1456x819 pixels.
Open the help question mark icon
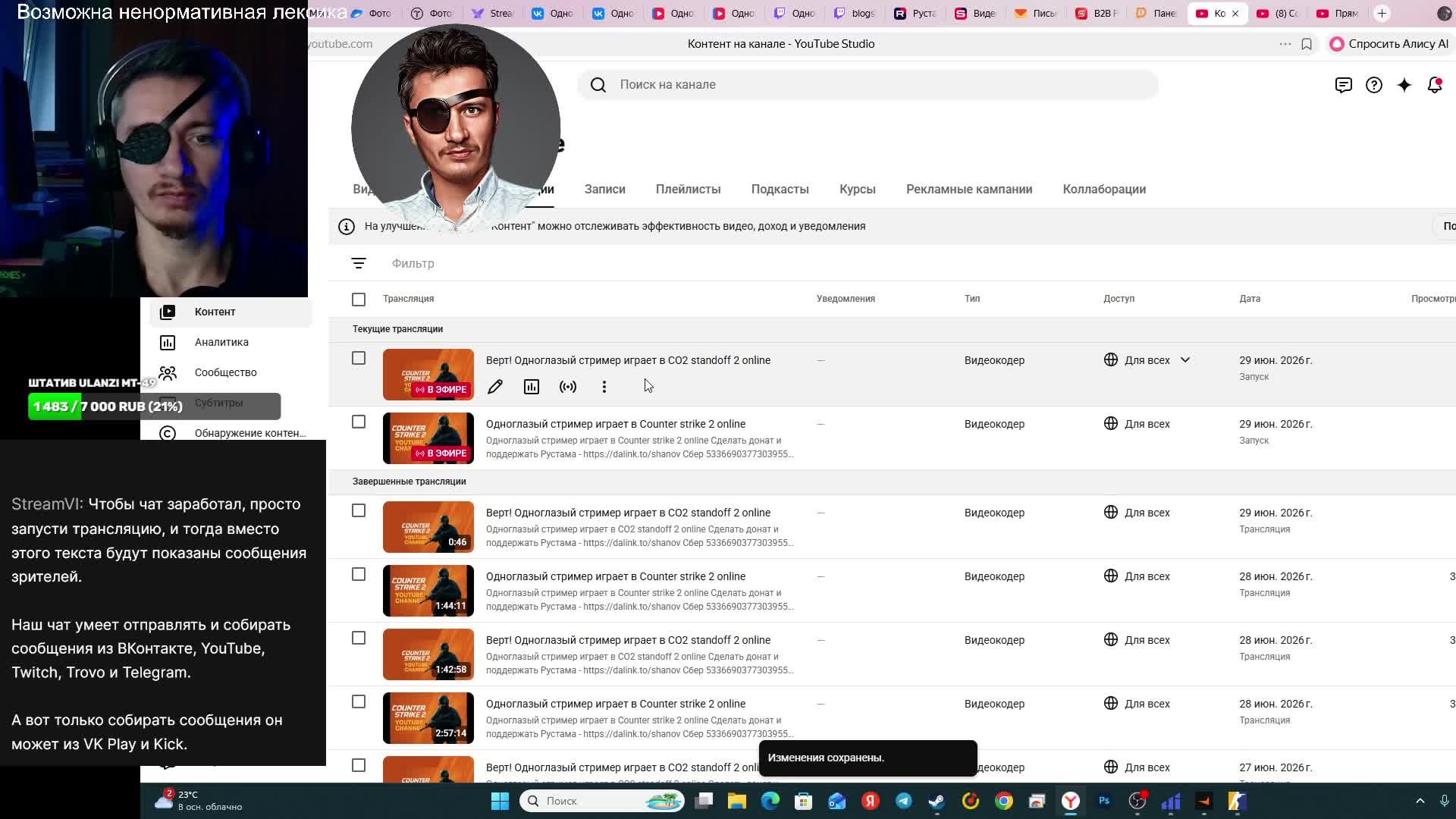tap(1374, 85)
